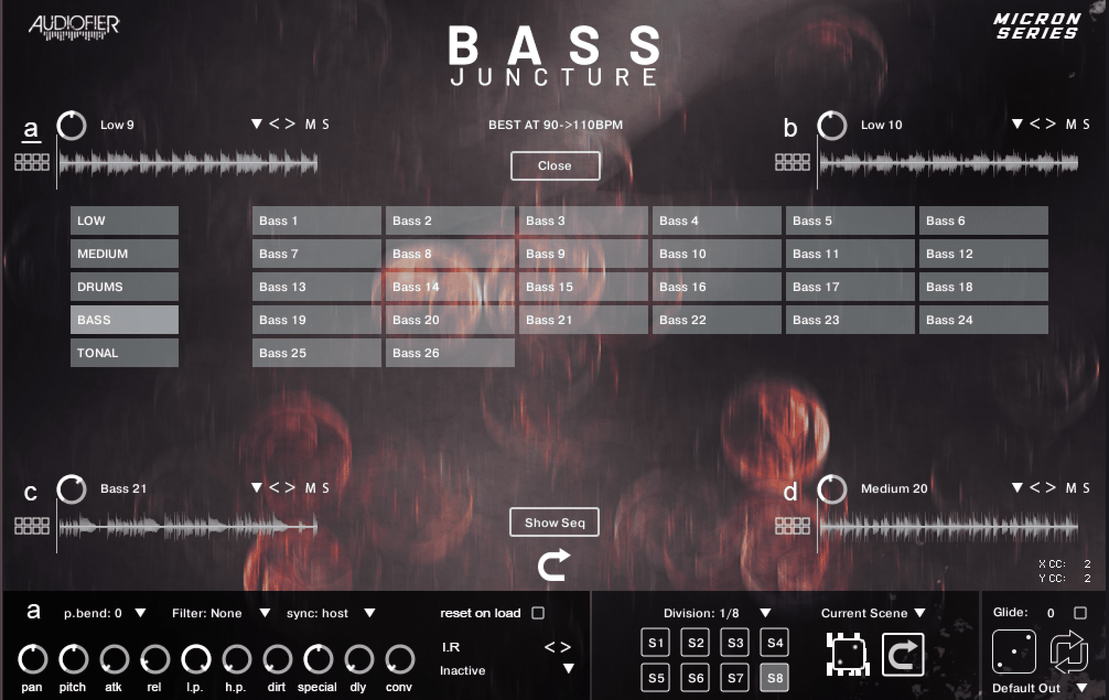Click the grid icon beside slot d waveform
The width and height of the screenshot is (1109, 700).
pyautogui.click(x=792, y=525)
